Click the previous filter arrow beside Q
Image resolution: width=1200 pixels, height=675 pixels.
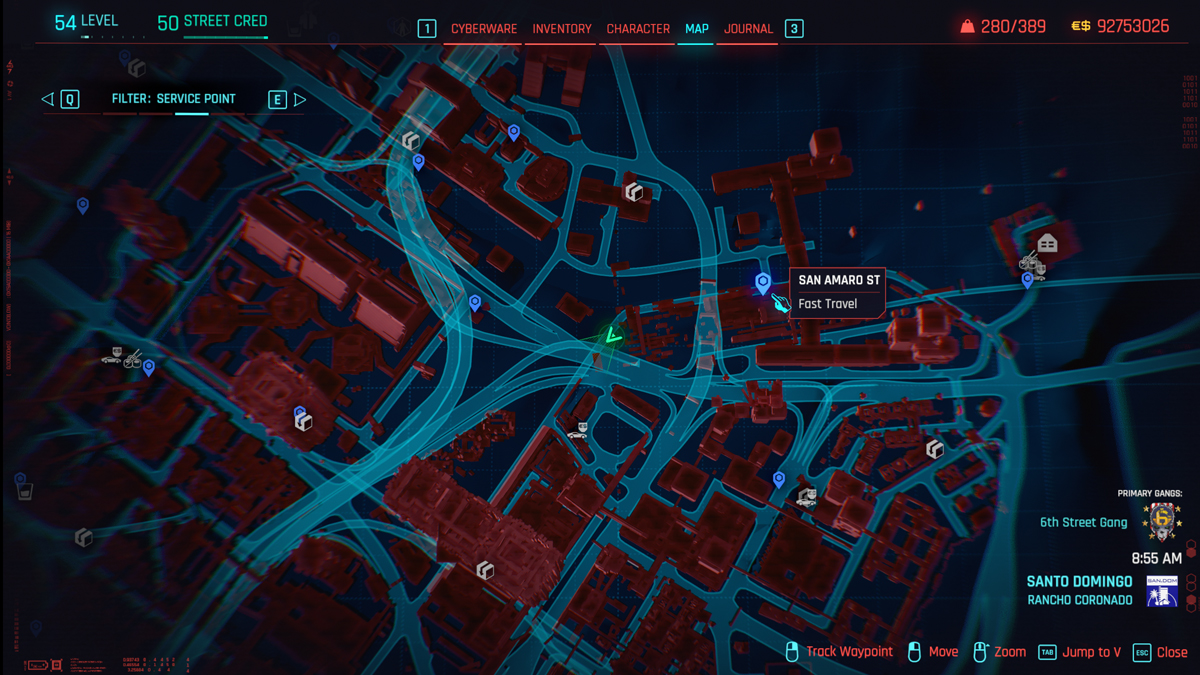pos(46,99)
